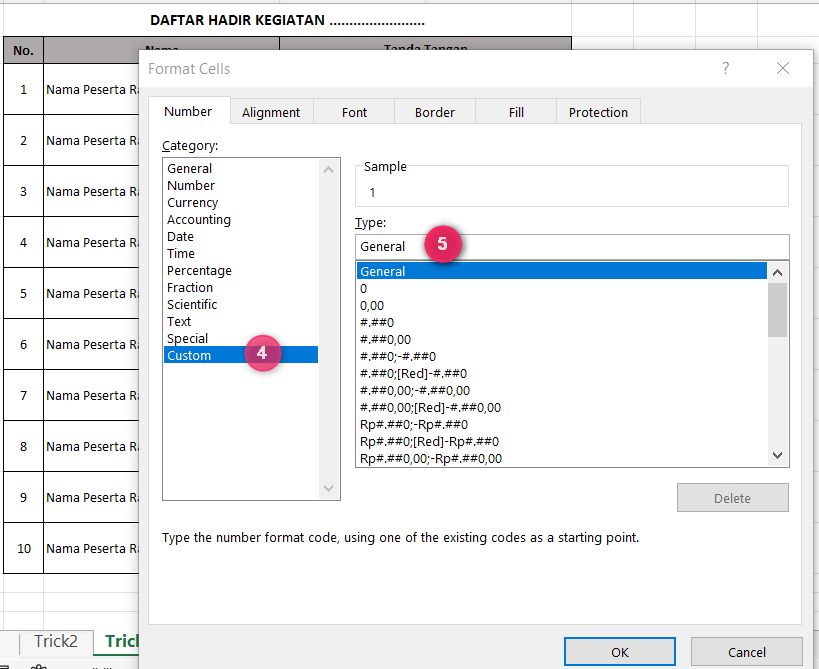Click the Cancel button

(x=746, y=652)
